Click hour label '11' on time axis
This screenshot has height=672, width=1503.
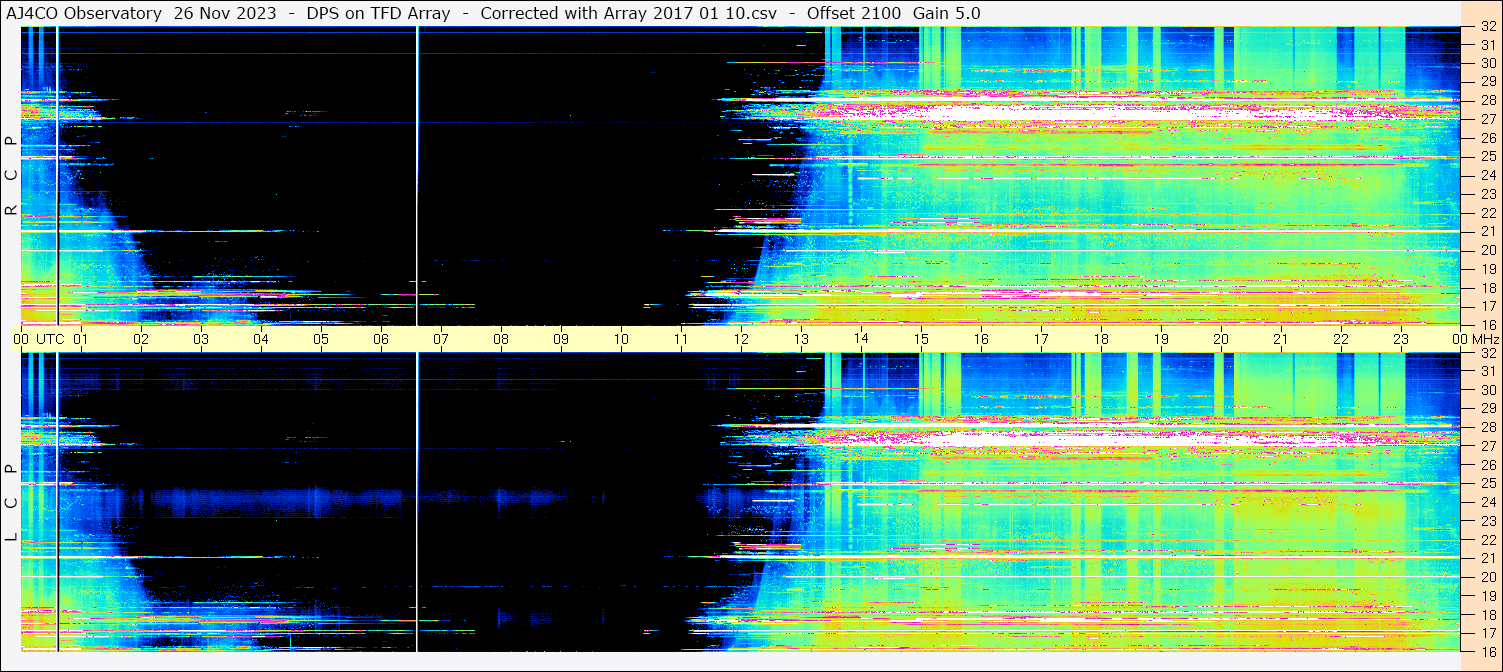coord(681,339)
